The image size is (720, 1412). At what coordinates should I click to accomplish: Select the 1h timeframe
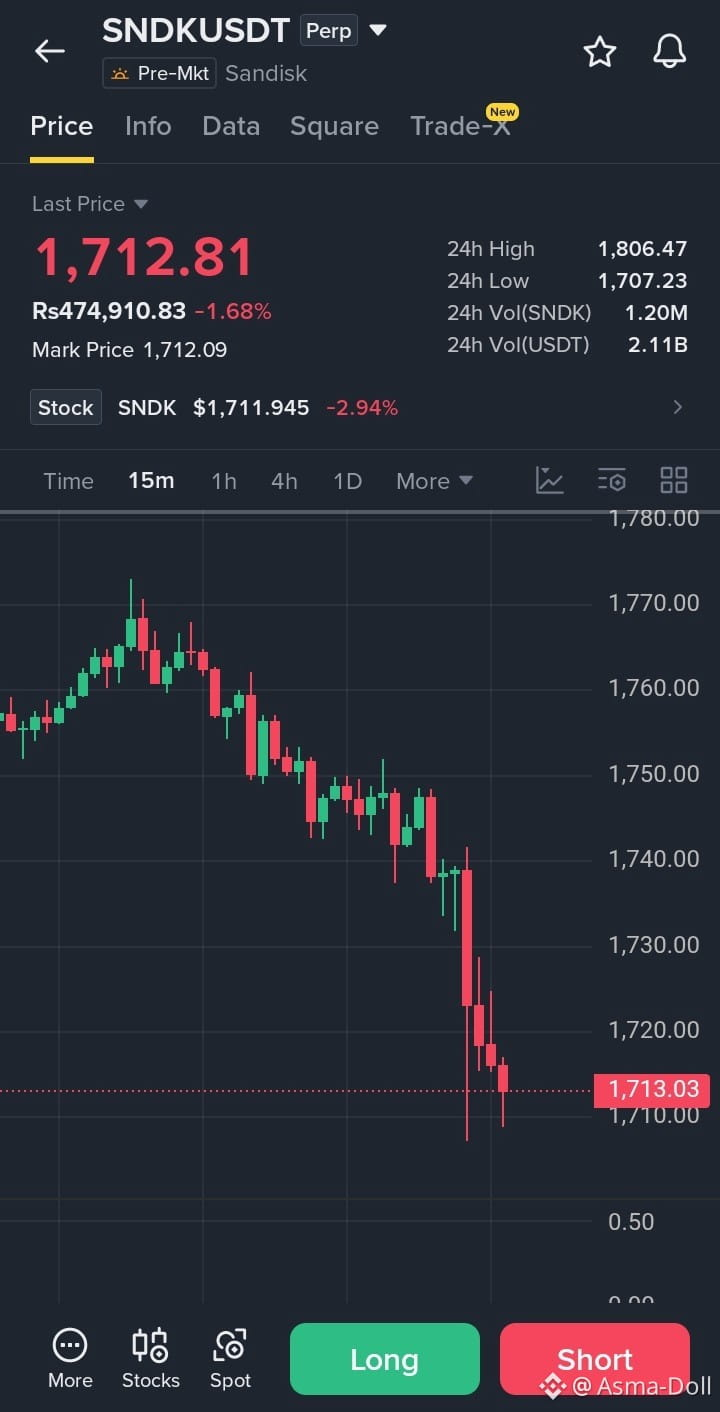pos(224,481)
